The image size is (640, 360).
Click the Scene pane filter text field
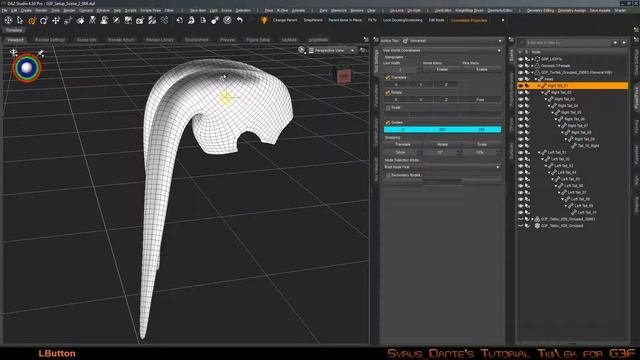569,42
